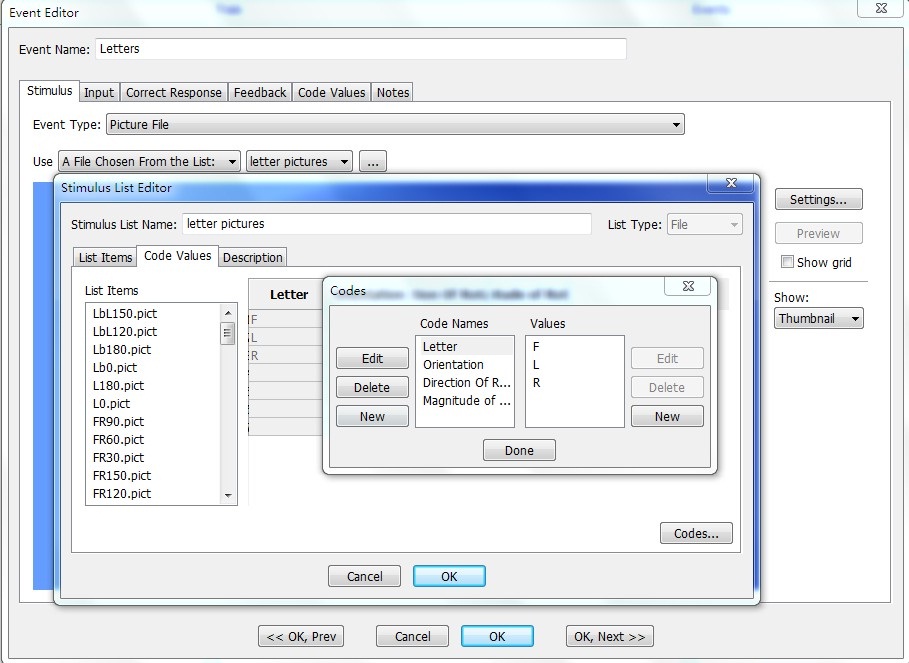Select the 'Direction Of R...' code name

click(x=465, y=382)
